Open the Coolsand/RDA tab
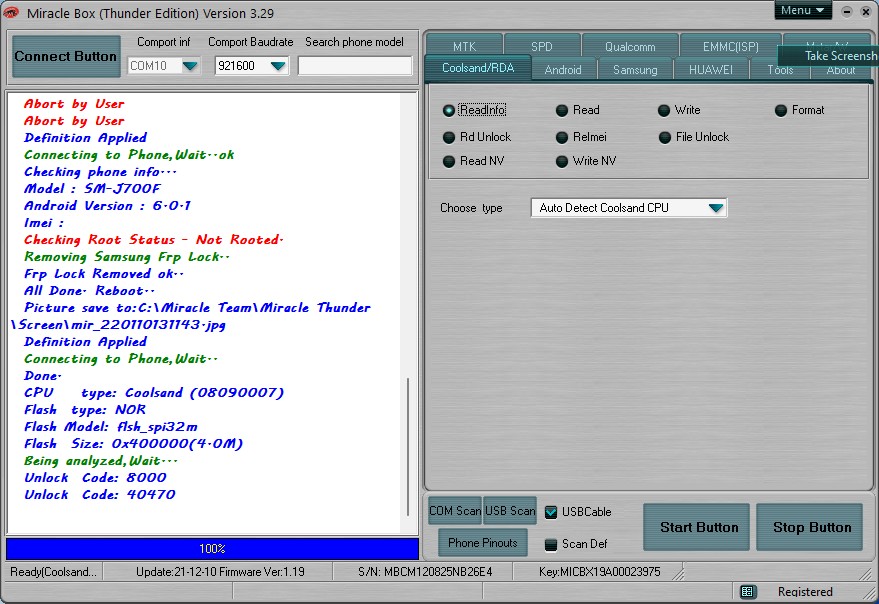The width and height of the screenshot is (879, 604). (x=478, y=68)
